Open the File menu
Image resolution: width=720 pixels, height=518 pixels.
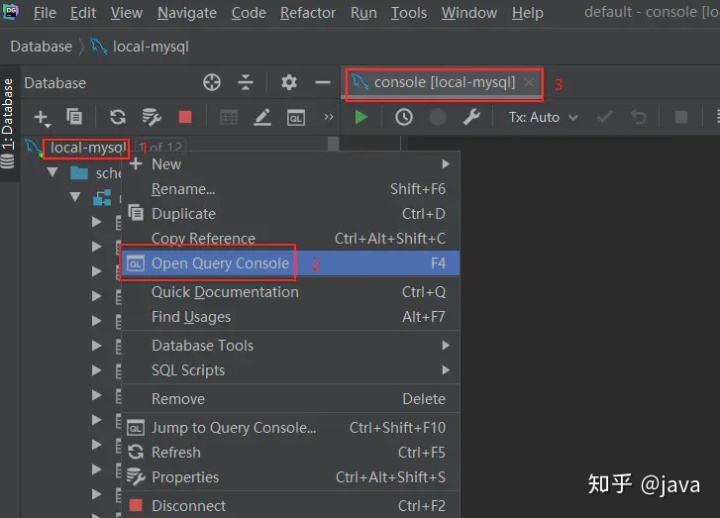pyautogui.click(x=45, y=13)
